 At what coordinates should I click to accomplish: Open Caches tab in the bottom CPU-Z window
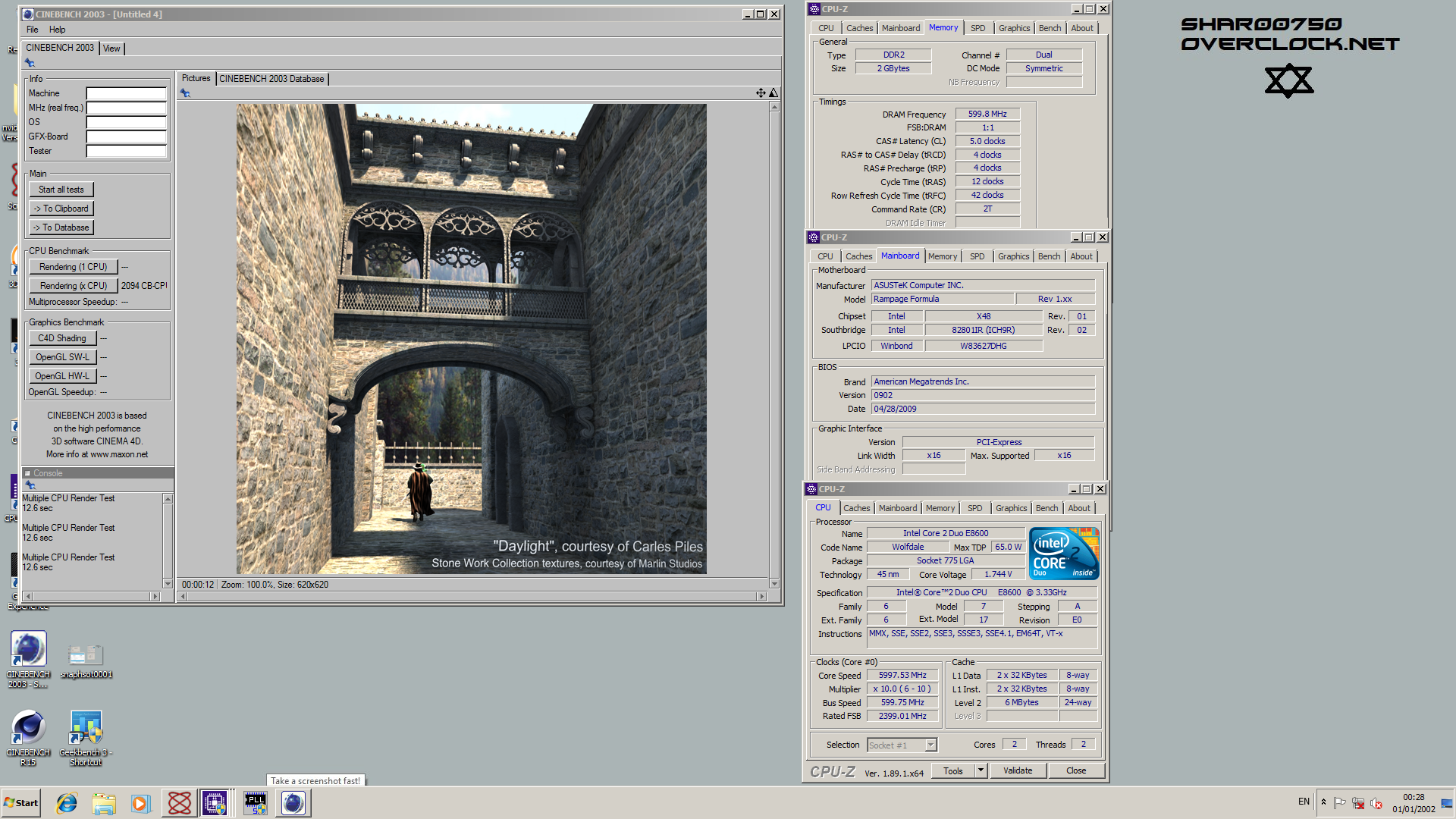[x=857, y=508]
